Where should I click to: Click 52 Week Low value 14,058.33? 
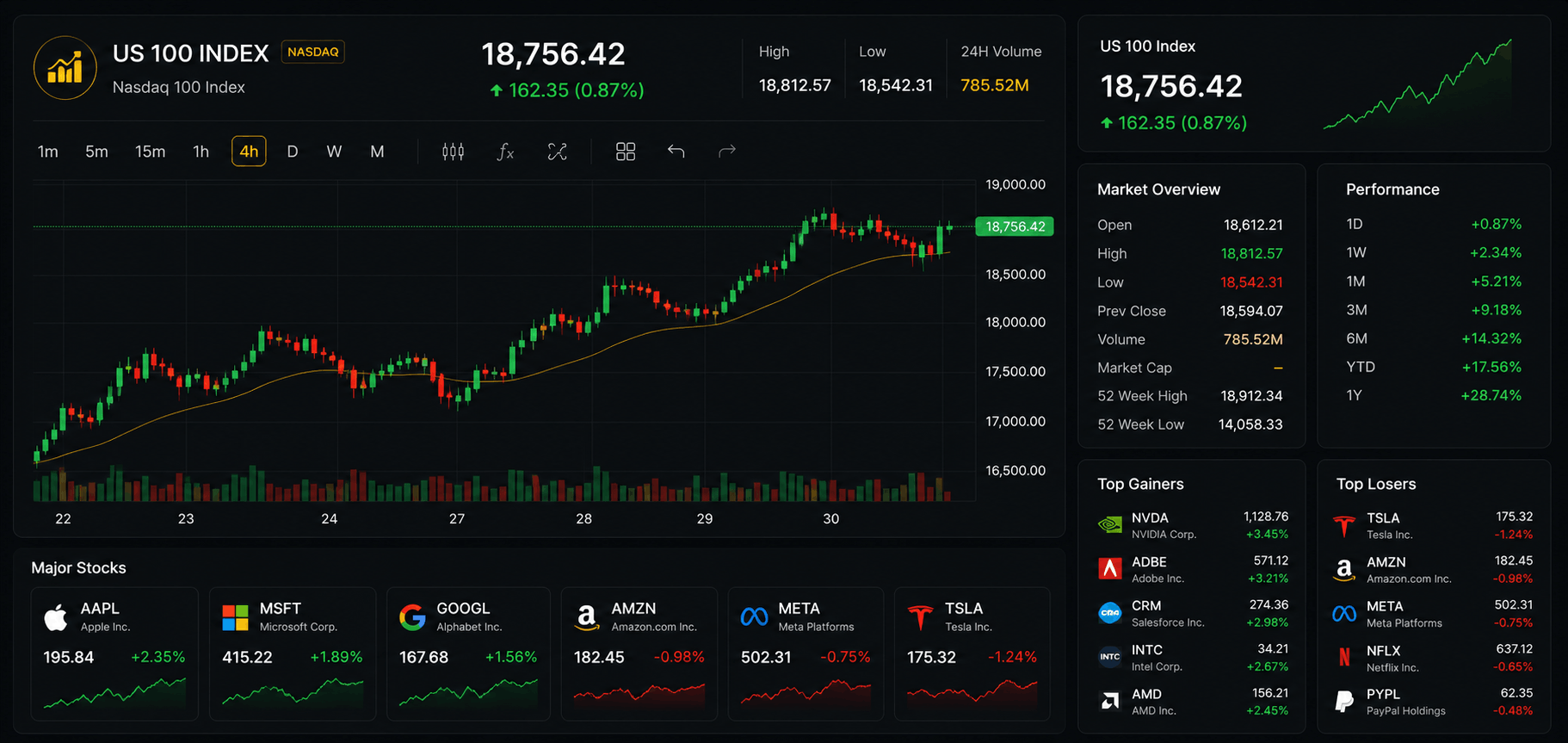click(1250, 424)
